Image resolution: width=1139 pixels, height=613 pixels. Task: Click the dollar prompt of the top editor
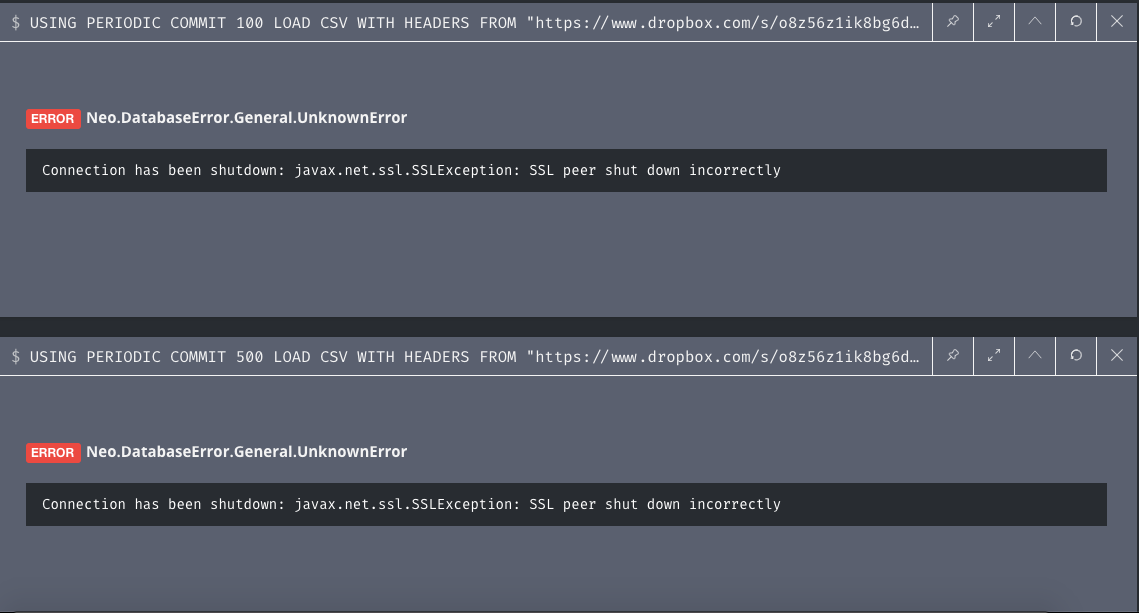(x=14, y=22)
